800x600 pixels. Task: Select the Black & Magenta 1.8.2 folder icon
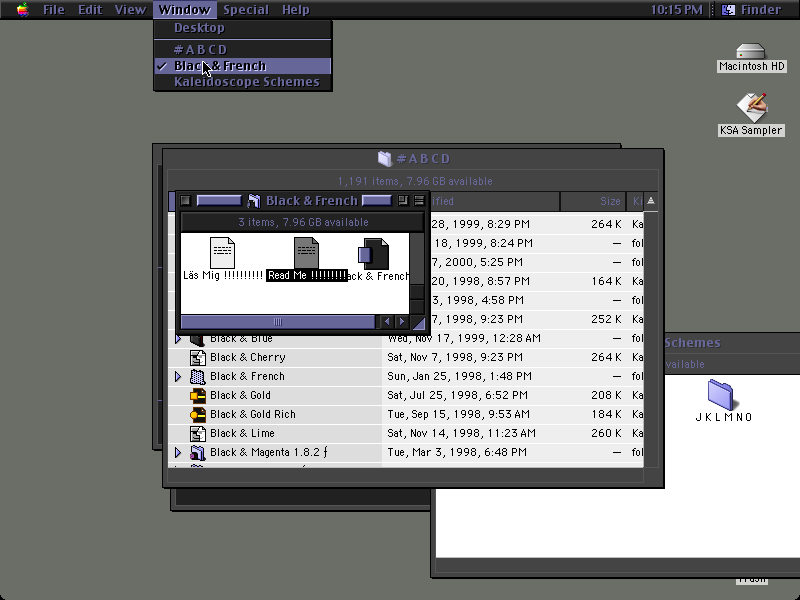197,453
